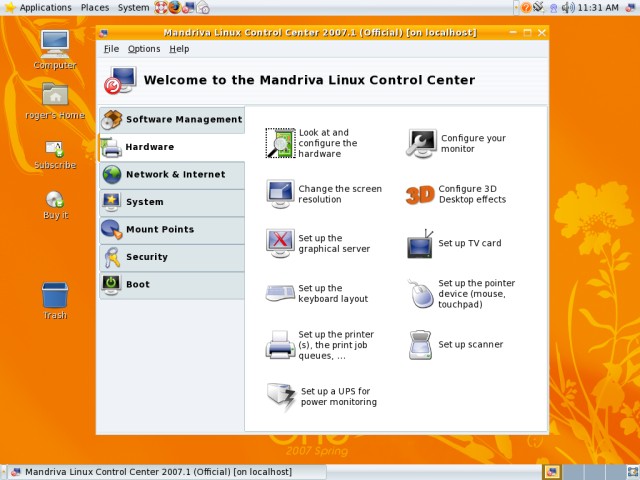Open Change the screen resolution icon
The image size is (640, 480).
(280, 194)
